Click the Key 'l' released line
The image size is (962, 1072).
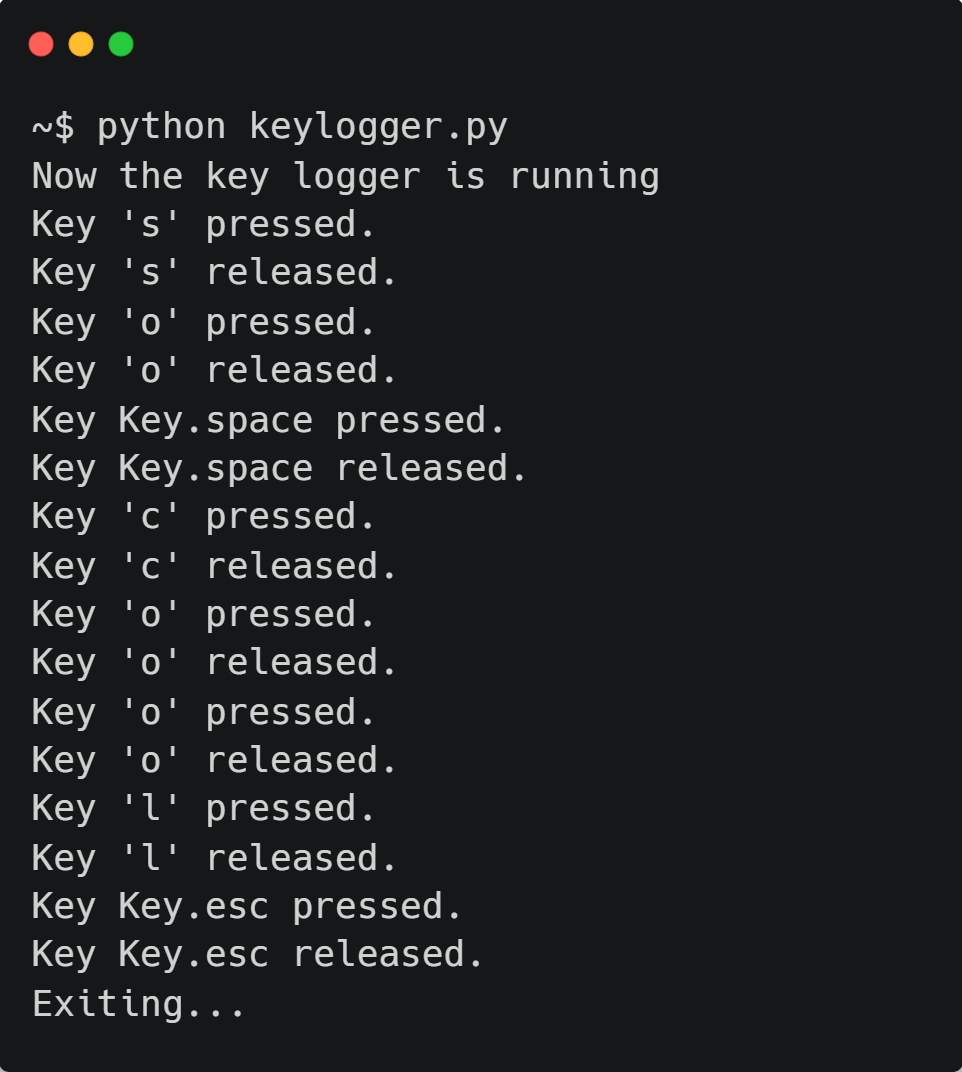click(x=214, y=859)
